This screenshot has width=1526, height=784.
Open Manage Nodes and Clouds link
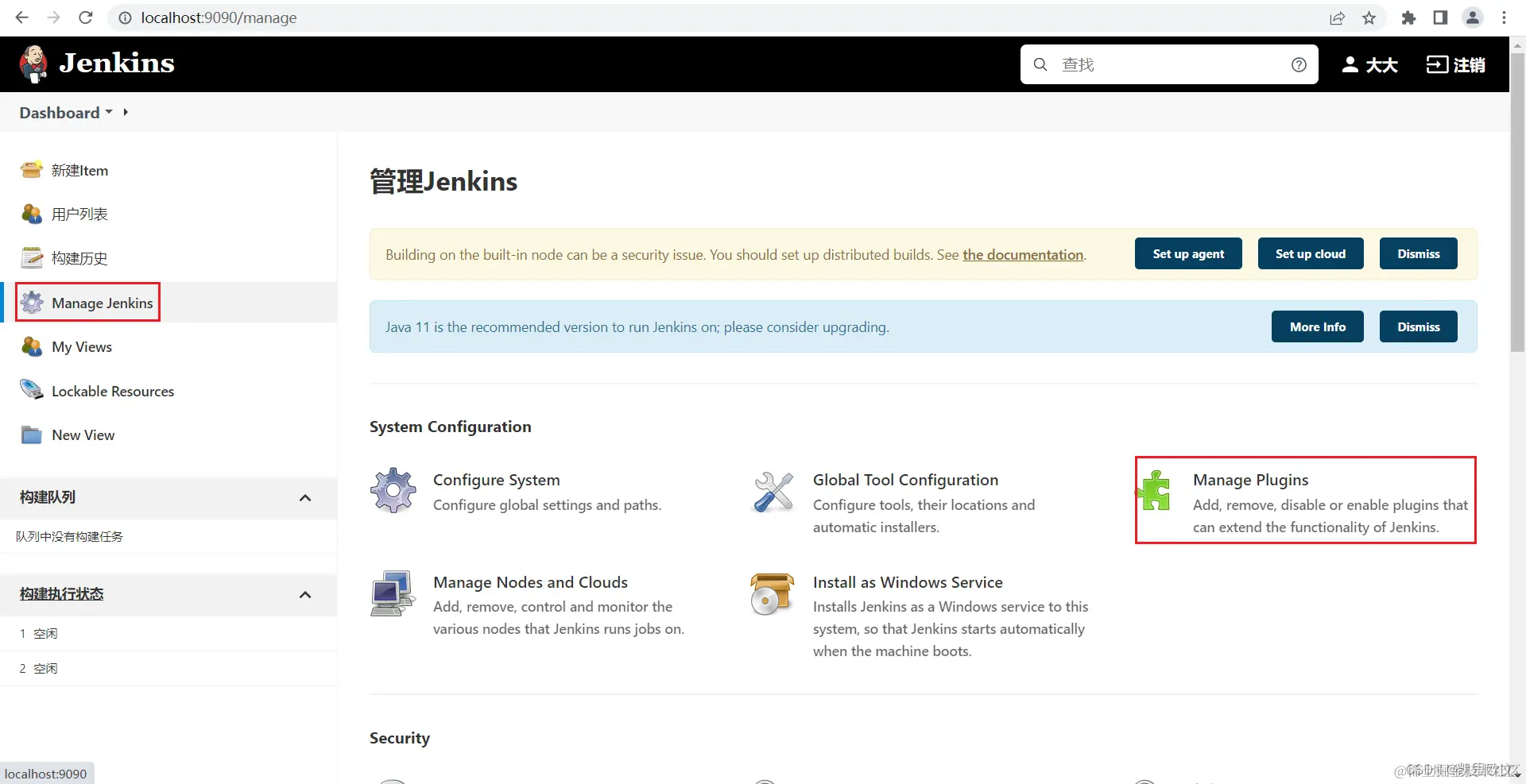pyautogui.click(x=530, y=582)
